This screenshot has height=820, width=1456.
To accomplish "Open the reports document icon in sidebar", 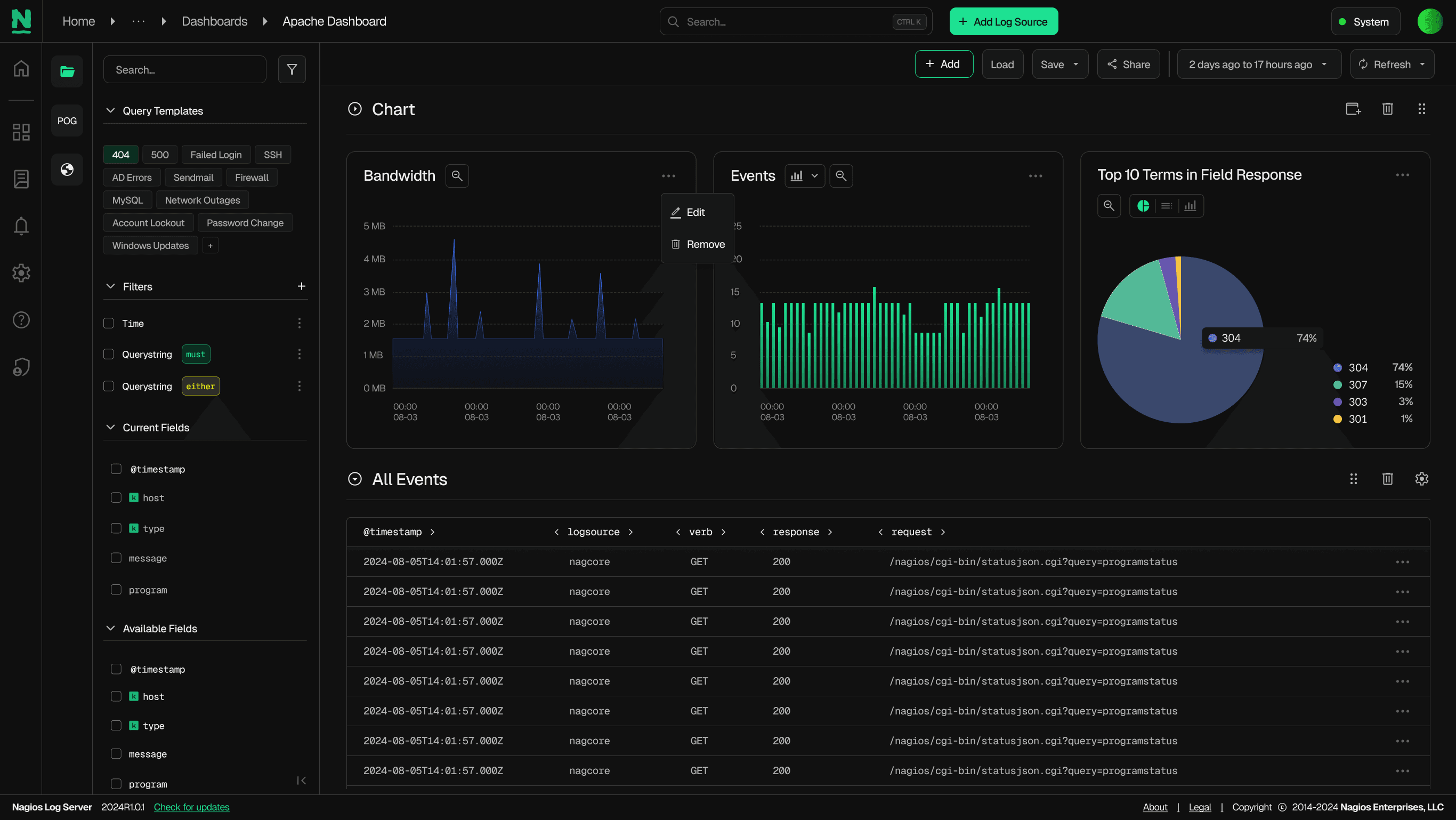I will pyautogui.click(x=21, y=179).
